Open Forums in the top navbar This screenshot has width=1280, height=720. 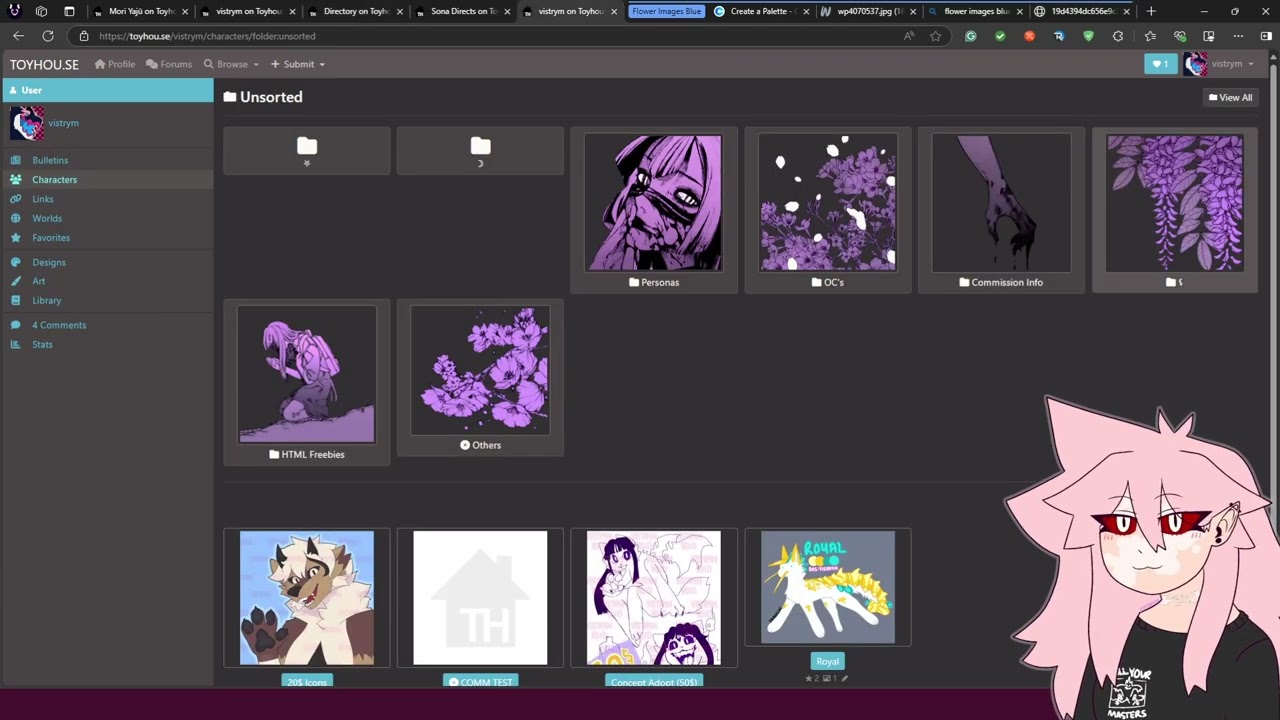pos(169,64)
